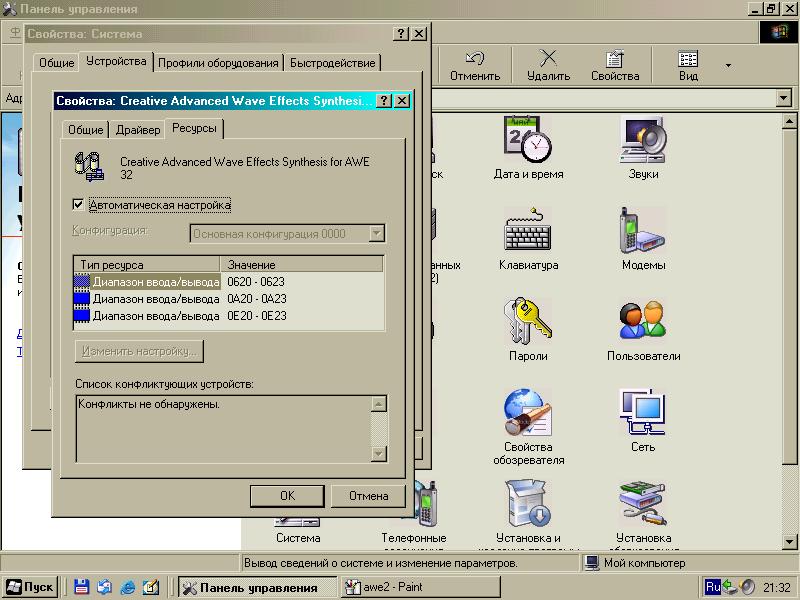
Task: Open the Быстродействие tab
Action: tap(332, 63)
